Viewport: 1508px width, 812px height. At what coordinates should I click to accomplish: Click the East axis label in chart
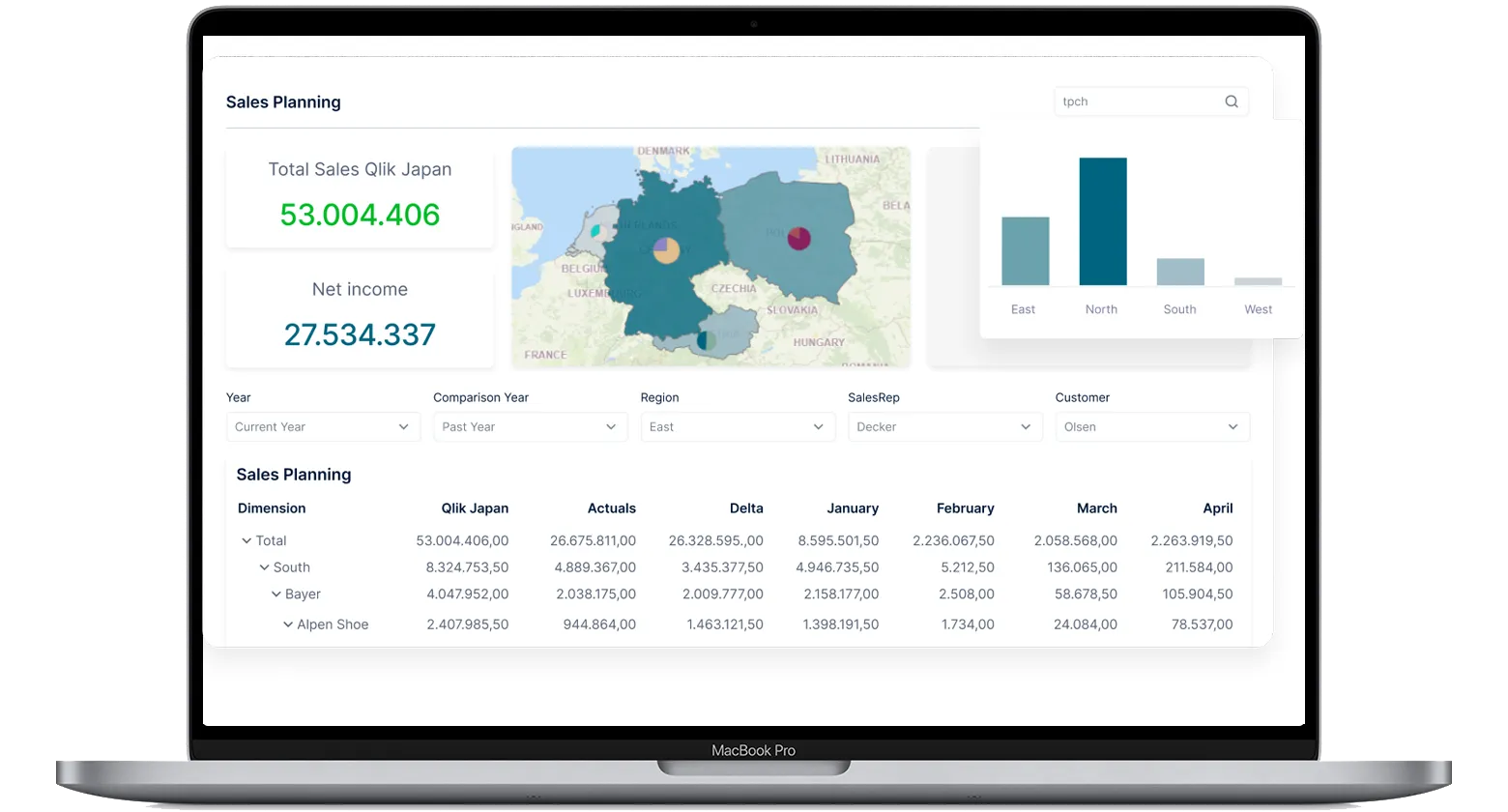[x=1023, y=309]
